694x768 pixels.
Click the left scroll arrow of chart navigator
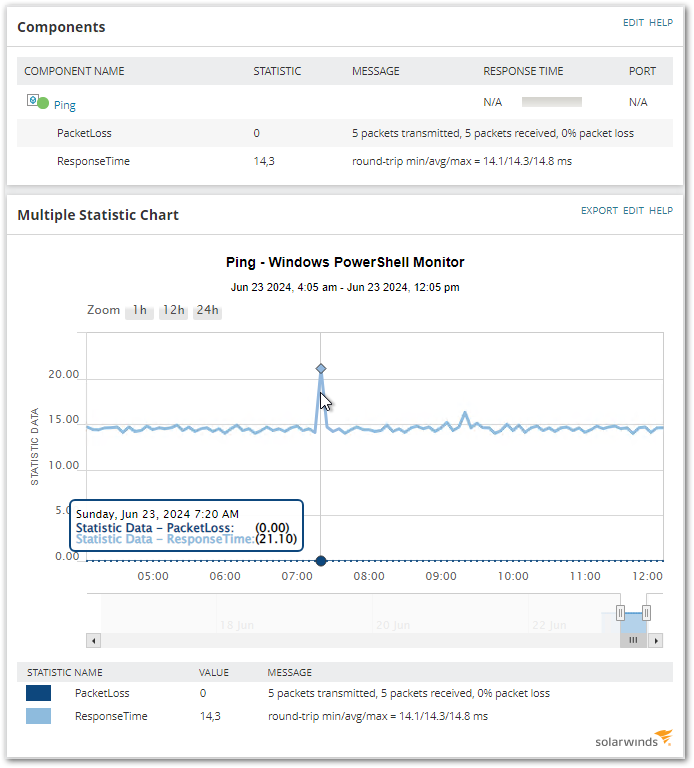pos(94,640)
